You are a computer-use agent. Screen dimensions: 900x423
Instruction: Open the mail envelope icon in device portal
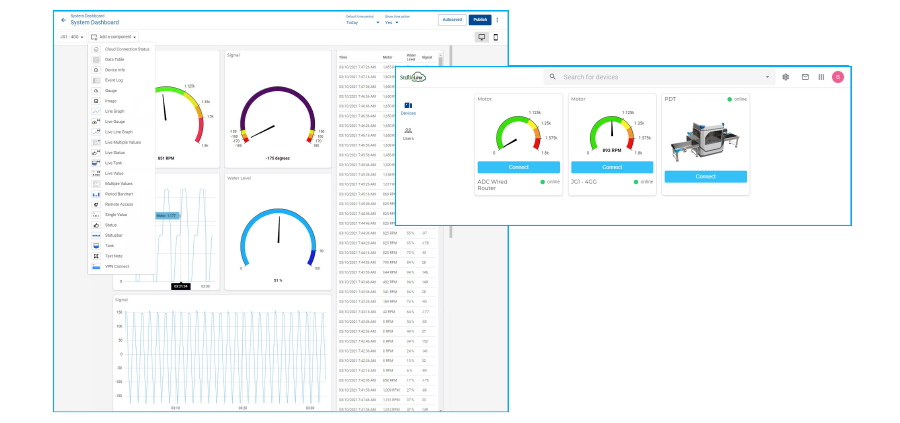pos(805,77)
